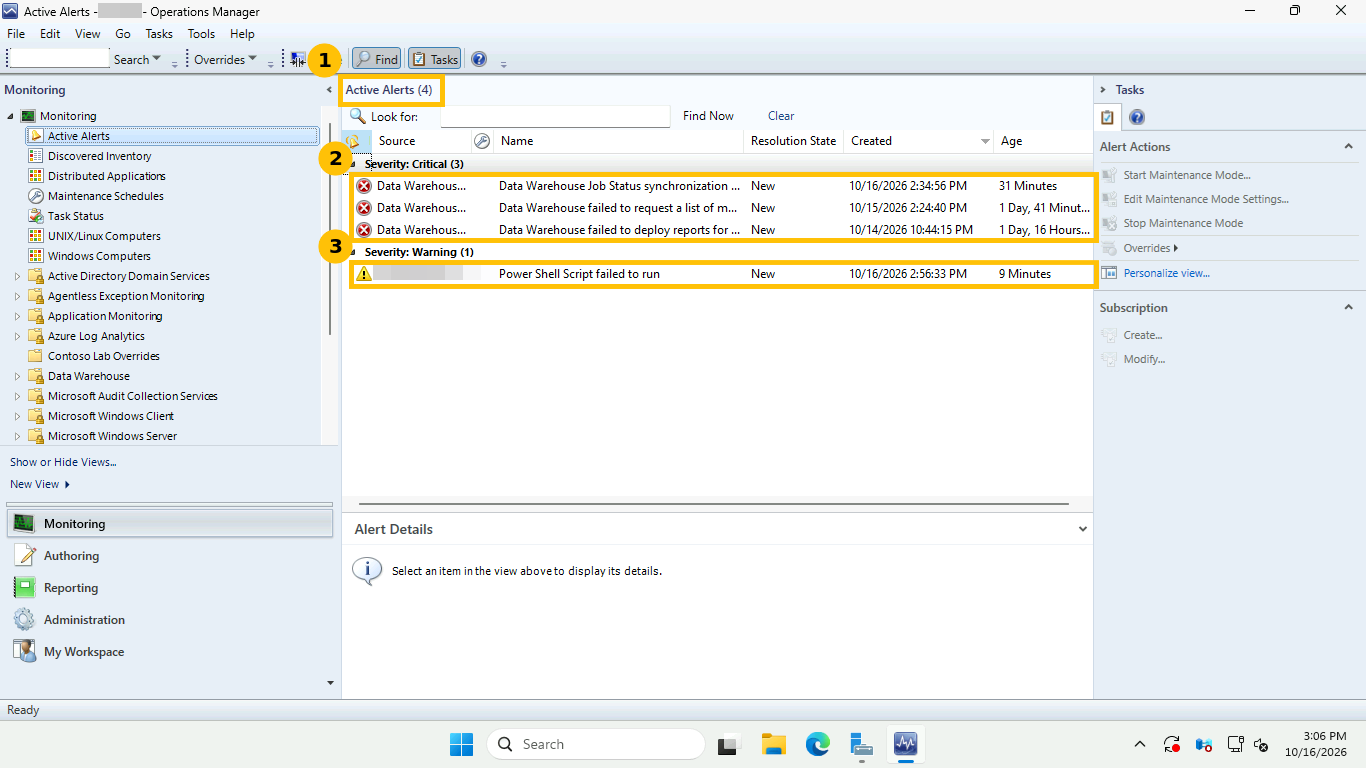
Task: Expand the Microsoft Windows Server folder
Action: click(x=17, y=436)
